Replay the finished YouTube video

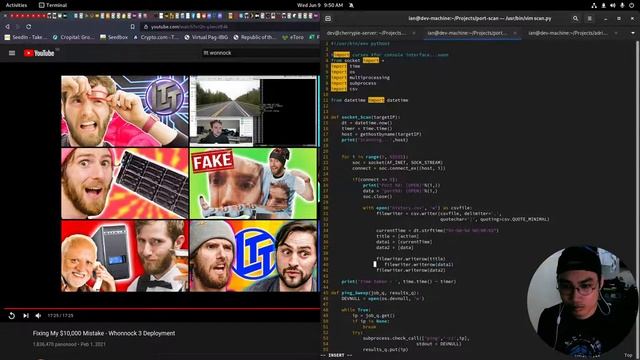tap(11, 316)
